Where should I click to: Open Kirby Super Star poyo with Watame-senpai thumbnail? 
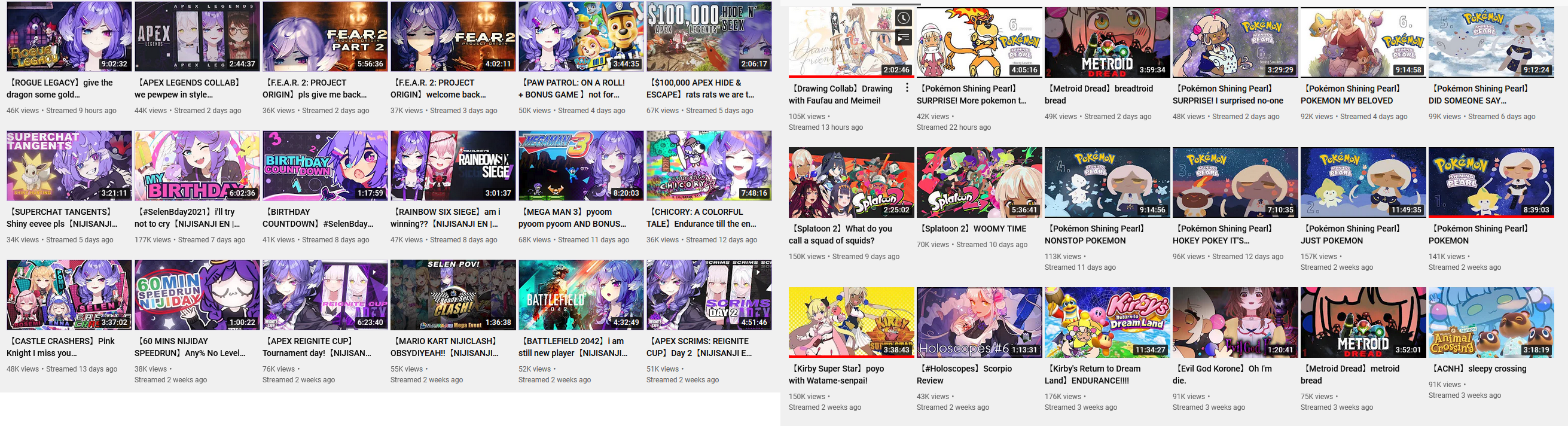coord(852,322)
